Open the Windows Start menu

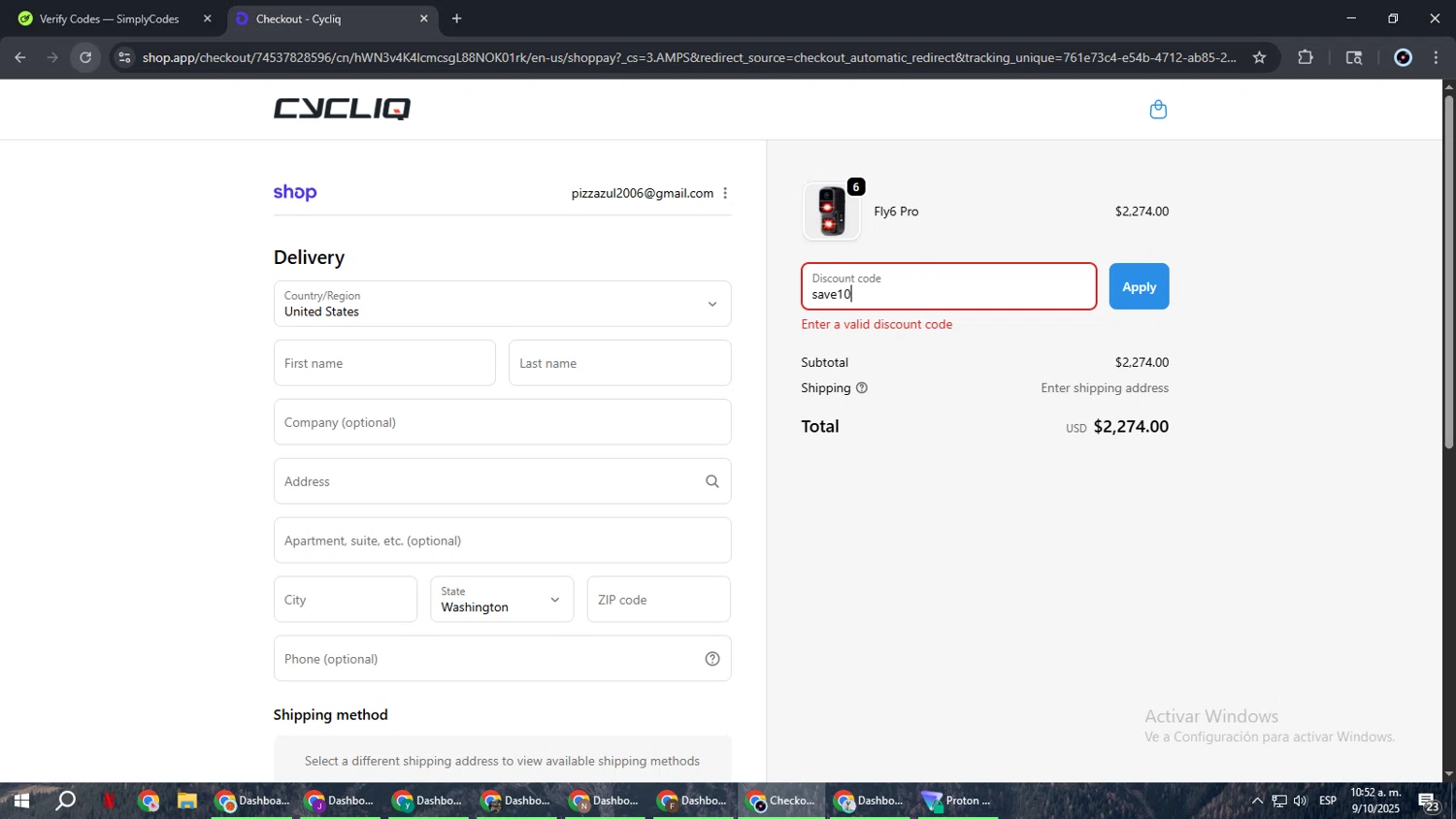coord(20,801)
